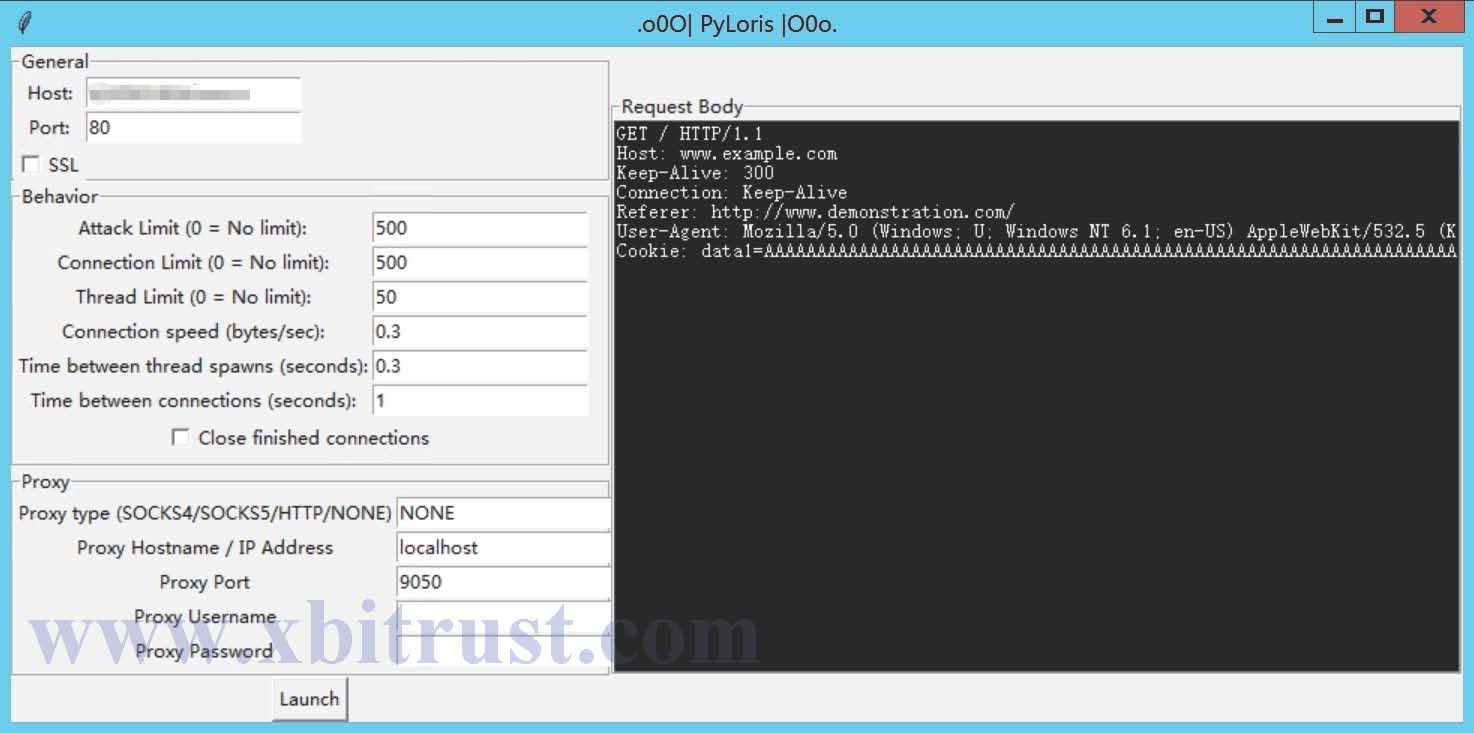Image resolution: width=1474 pixels, height=733 pixels.
Task: Maximize the PyLoris window
Action: click(1375, 17)
